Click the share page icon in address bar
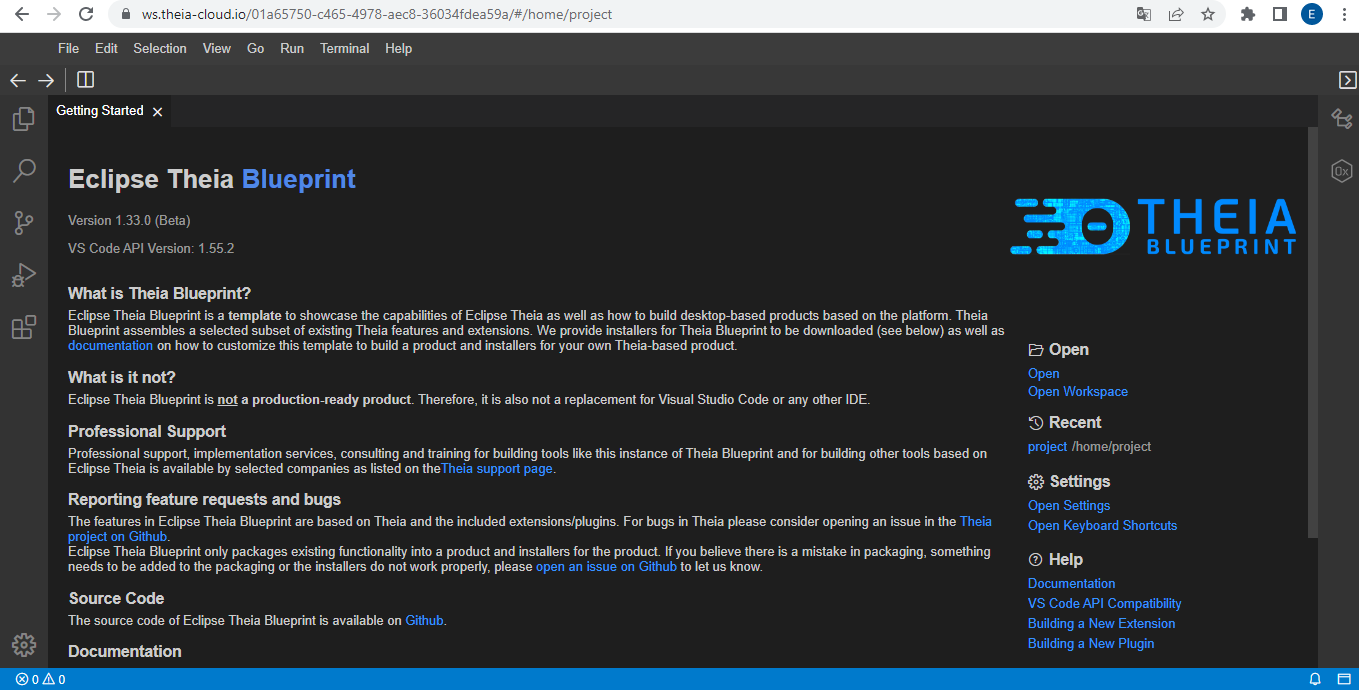 pos(1176,14)
